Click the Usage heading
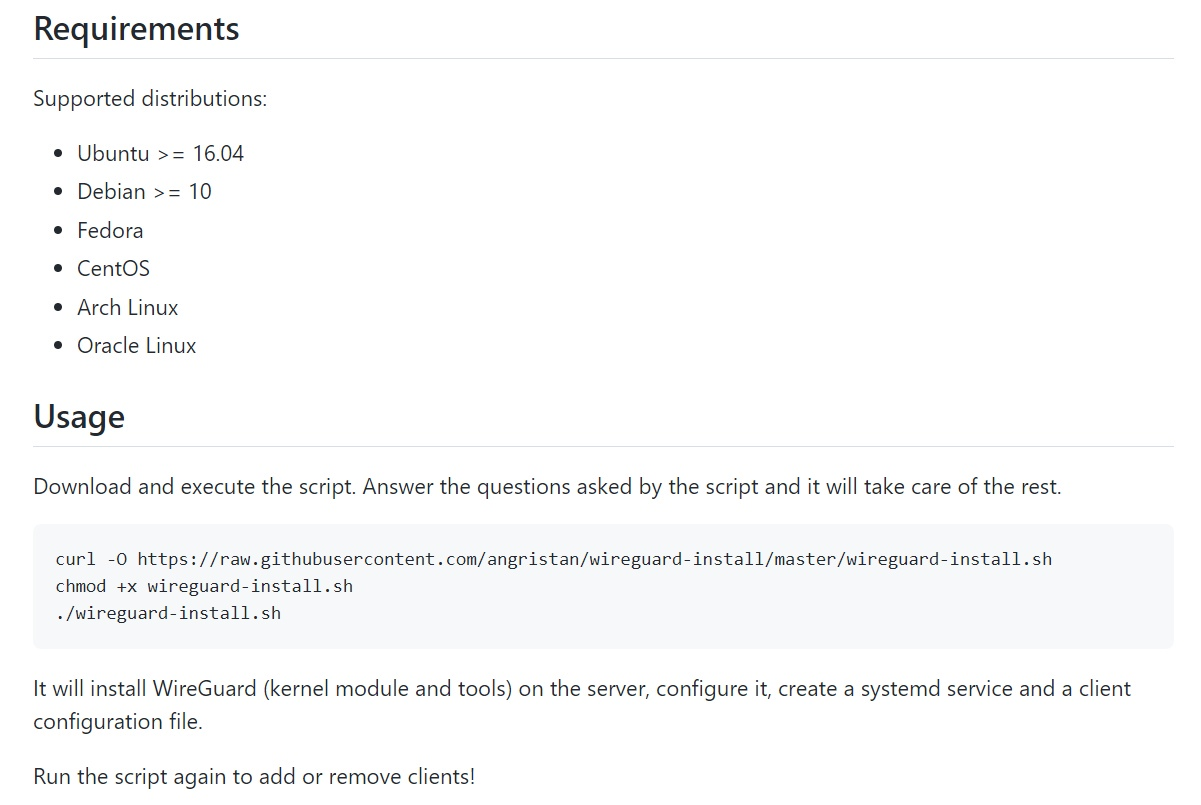Screen dimensions: 1201x805 (x=79, y=416)
